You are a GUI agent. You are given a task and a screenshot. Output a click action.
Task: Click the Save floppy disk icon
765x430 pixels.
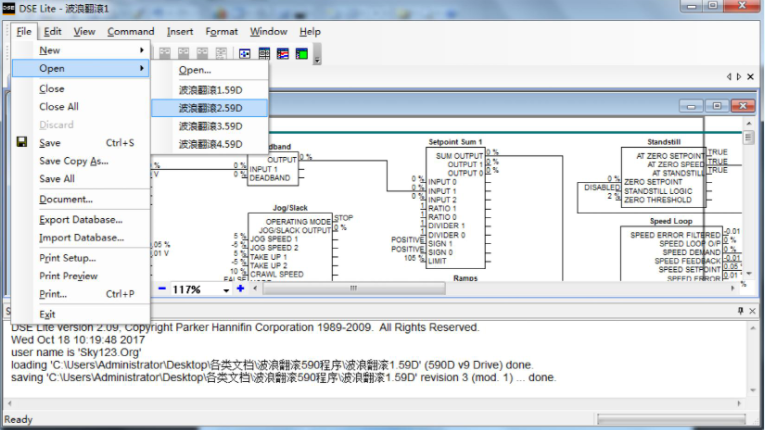[x=22, y=143]
